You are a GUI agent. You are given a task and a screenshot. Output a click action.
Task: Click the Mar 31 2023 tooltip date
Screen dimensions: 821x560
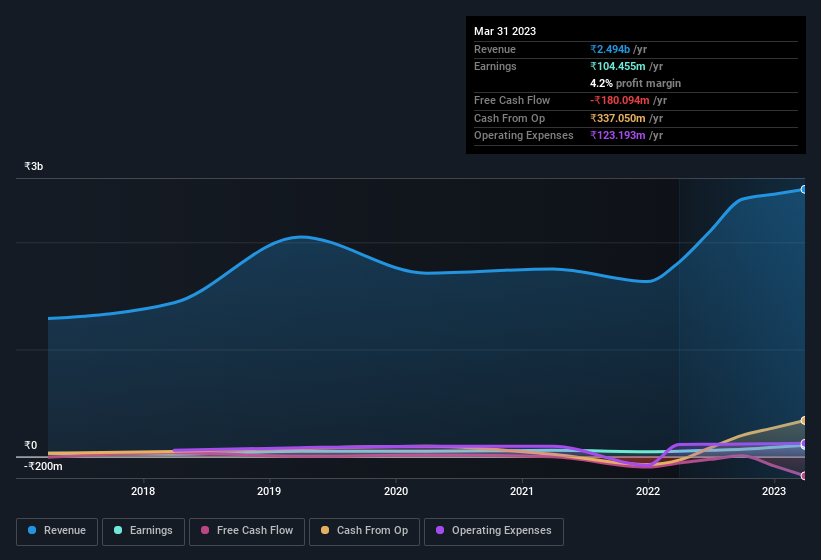(505, 31)
